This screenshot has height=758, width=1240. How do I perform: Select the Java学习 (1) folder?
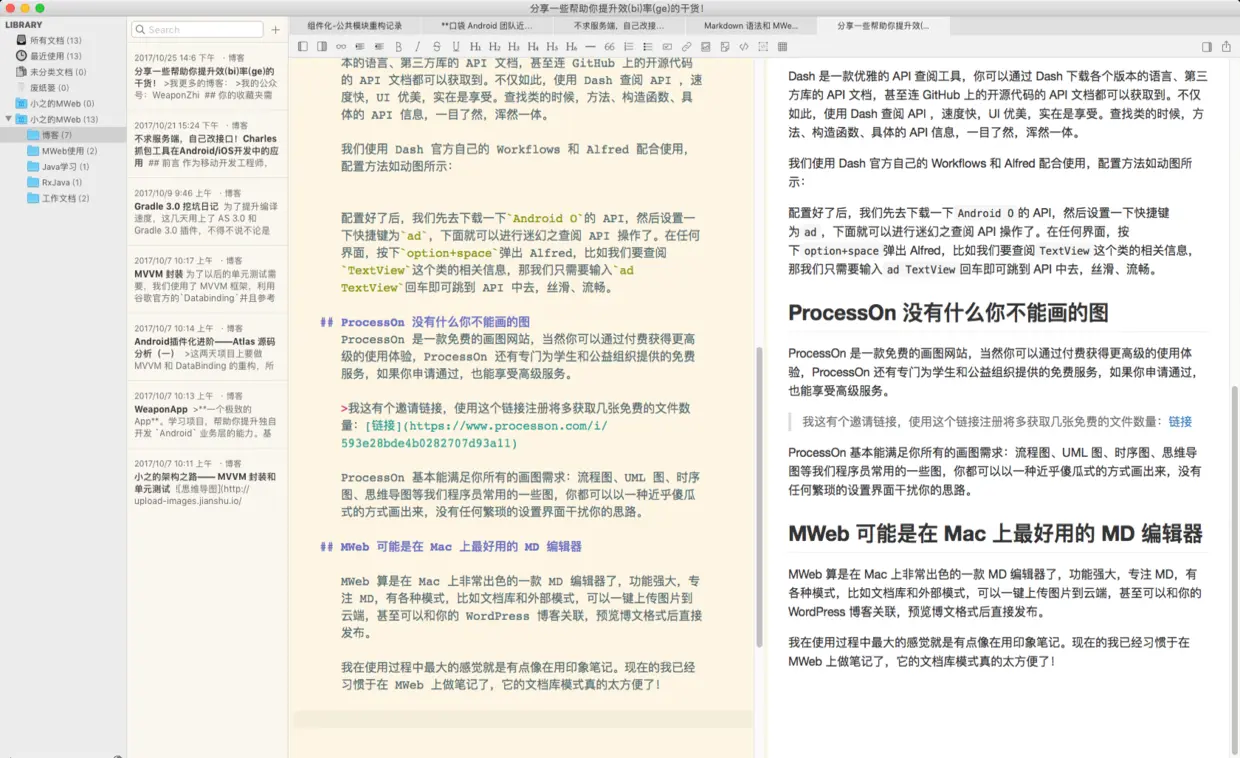coord(58,167)
